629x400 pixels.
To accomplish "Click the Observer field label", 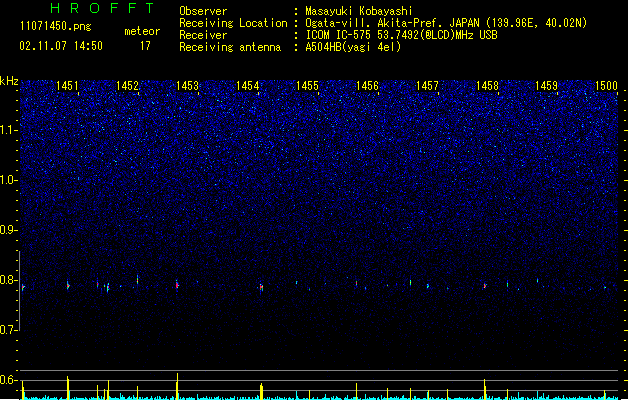I will click(x=203, y=11).
